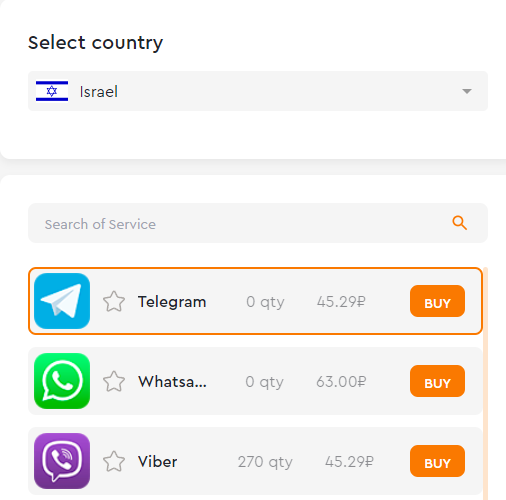Click the service list scrollbar
Viewport: 506px width, 500px height.
point(485,383)
